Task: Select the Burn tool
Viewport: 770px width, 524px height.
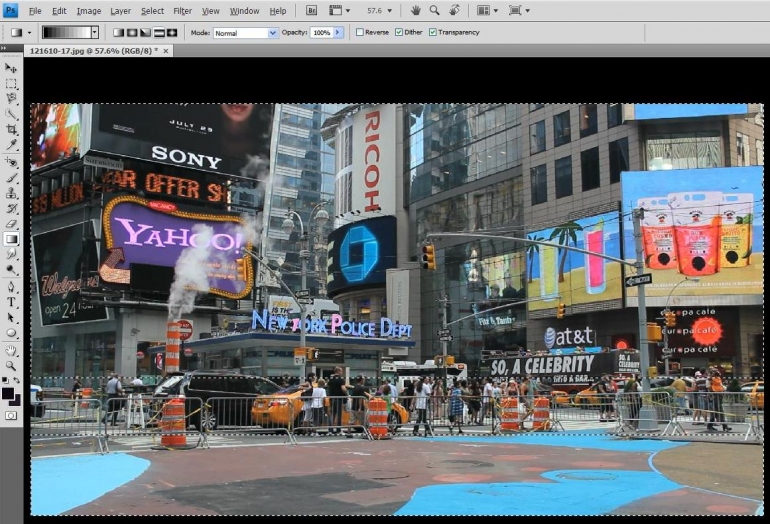Action: [x=11, y=270]
